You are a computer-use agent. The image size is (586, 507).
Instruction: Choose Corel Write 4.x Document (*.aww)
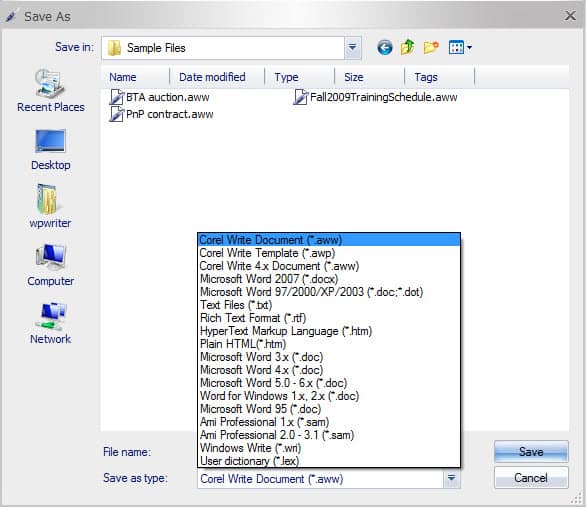[329, 266]
